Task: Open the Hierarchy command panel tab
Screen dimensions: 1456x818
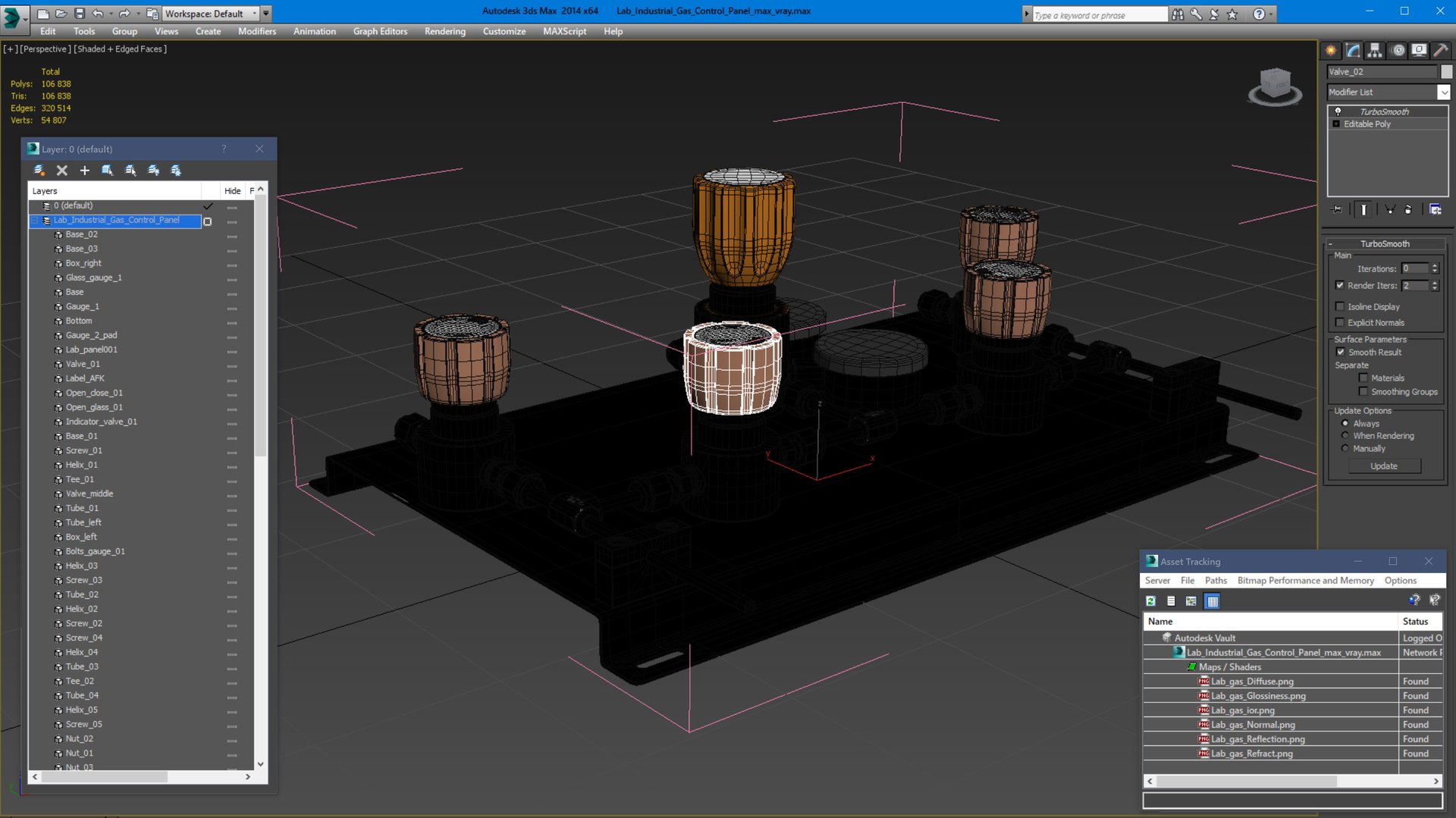Action: pyautogui.click(x=1374, y=51)
